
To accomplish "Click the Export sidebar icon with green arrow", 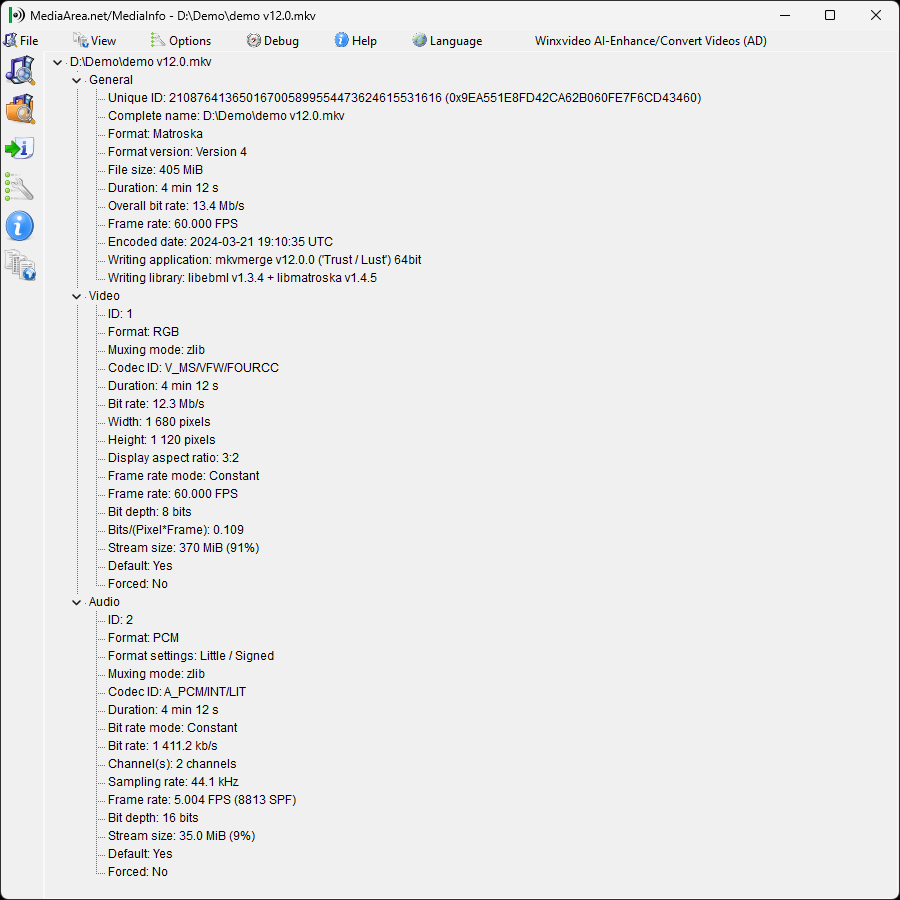I will tap(20, 148).
